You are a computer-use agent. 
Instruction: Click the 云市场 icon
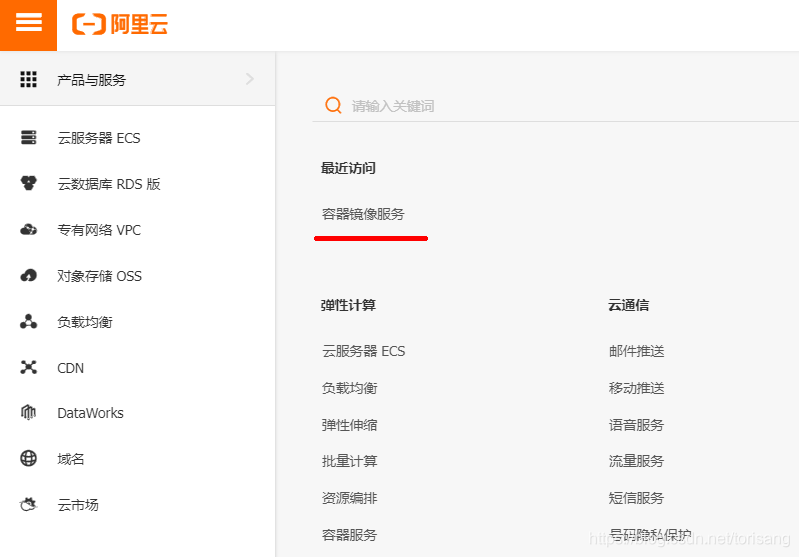(x=29, y=505)
